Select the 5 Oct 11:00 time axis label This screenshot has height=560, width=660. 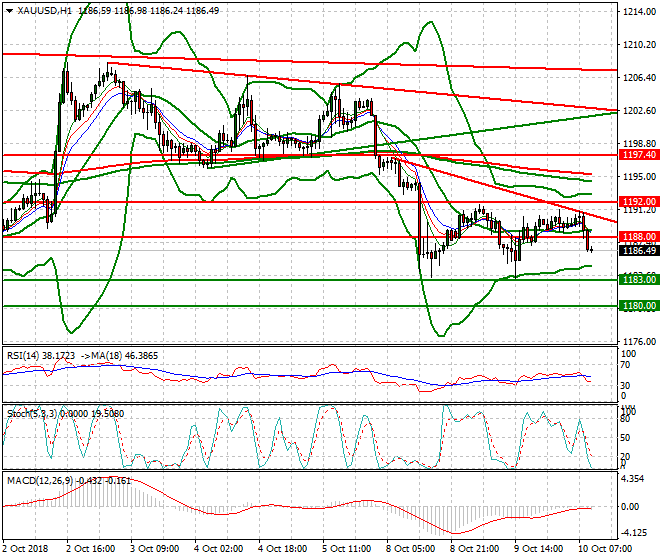[x=346, y=549]
